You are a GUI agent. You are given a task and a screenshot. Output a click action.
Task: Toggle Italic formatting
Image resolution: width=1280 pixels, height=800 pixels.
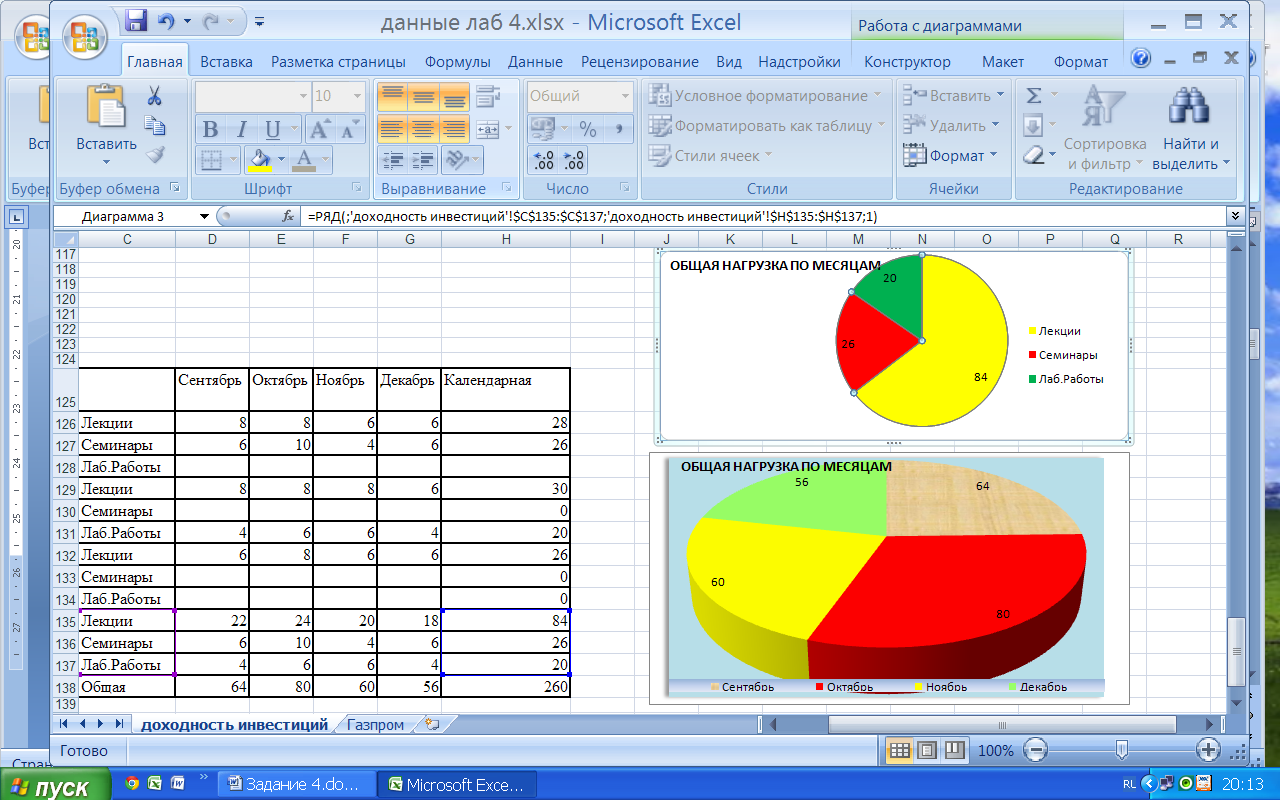pos(241,130)
